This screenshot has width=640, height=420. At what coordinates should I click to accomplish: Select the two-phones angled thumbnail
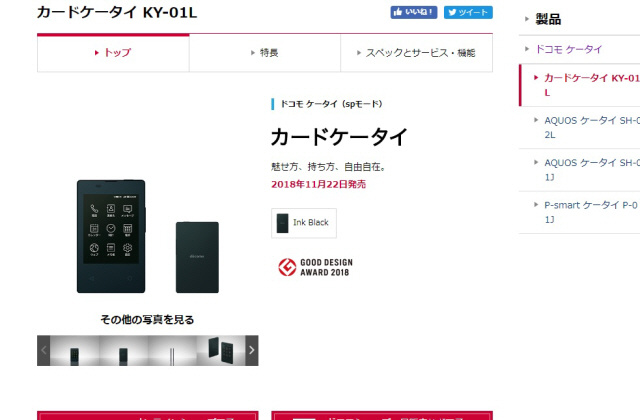221,351
